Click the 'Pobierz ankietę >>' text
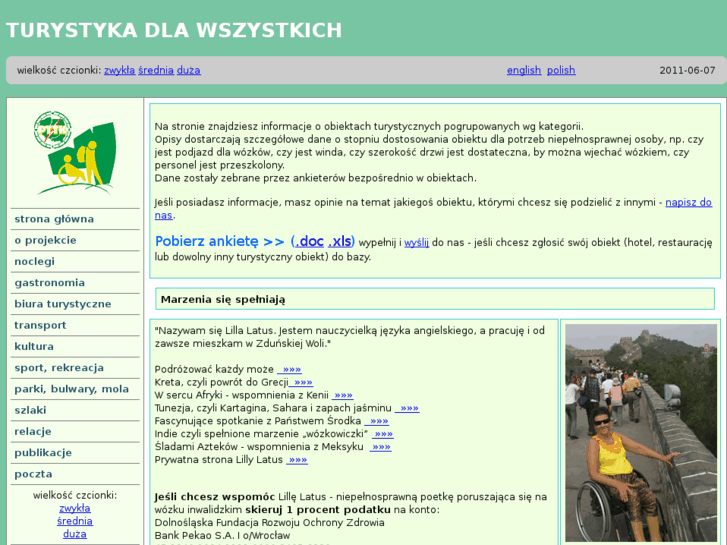Image resolution: width=727 pixels, height=545 pixels. pyautogui.click(x=220, y=242)
